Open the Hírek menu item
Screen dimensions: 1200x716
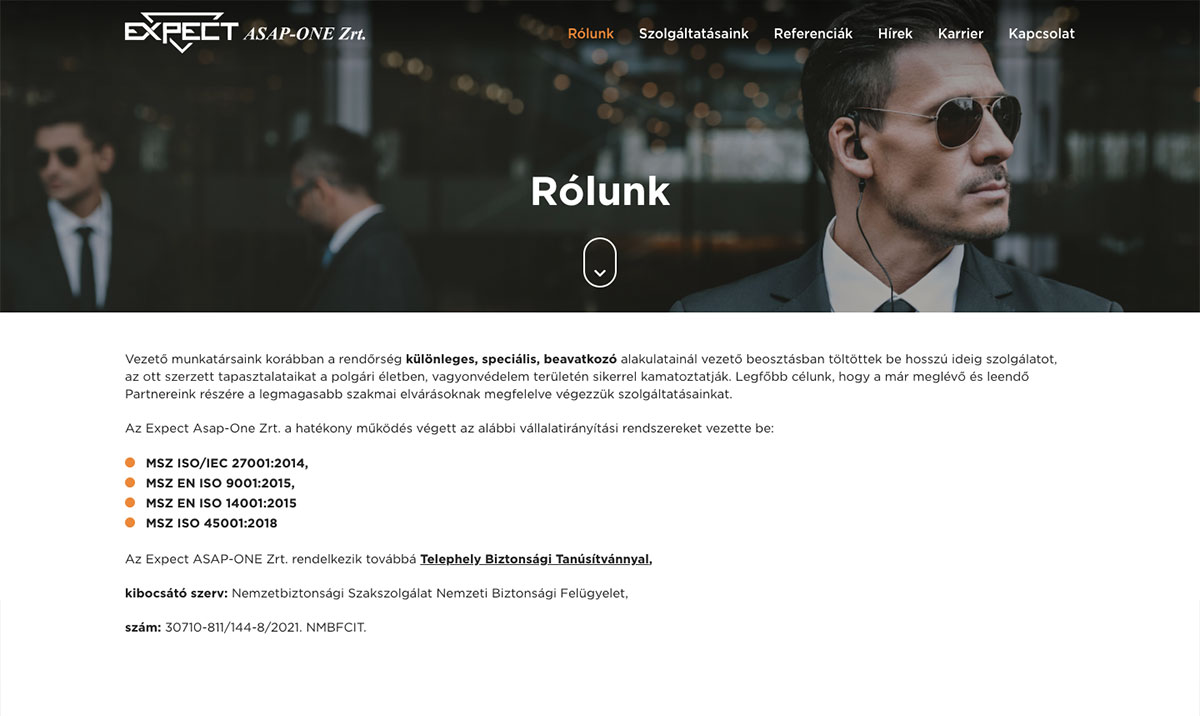pyautogui.click(x=895, y=34)
